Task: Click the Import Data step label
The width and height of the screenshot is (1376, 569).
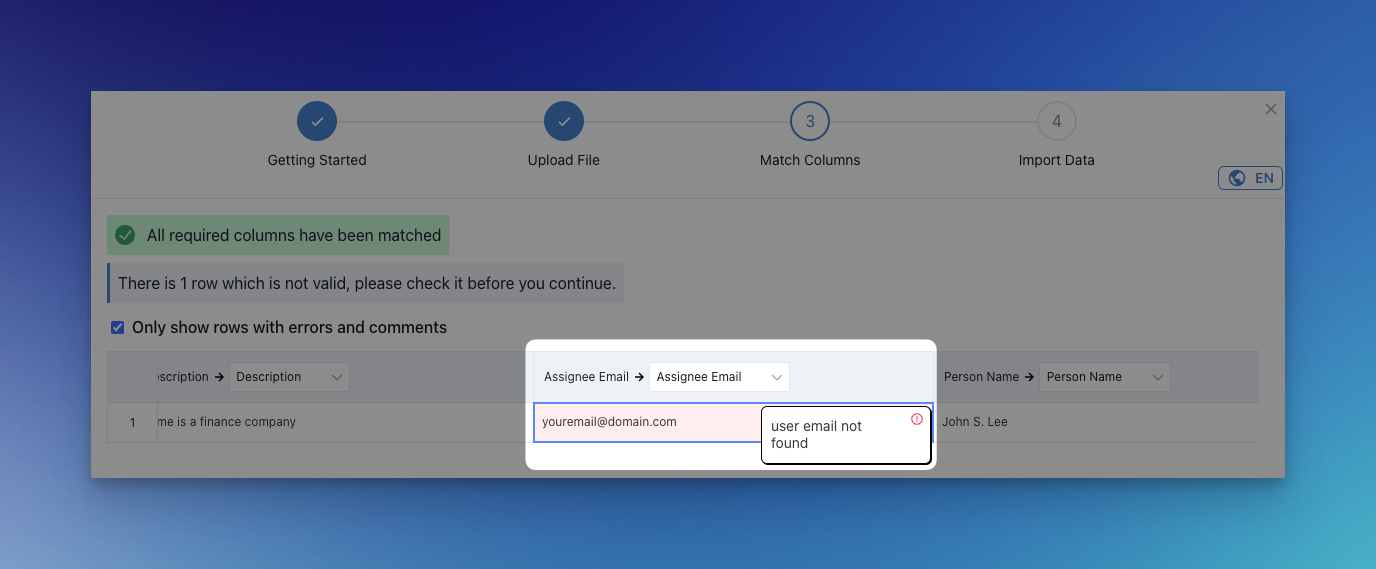Action: click(x=1057, y=160)
